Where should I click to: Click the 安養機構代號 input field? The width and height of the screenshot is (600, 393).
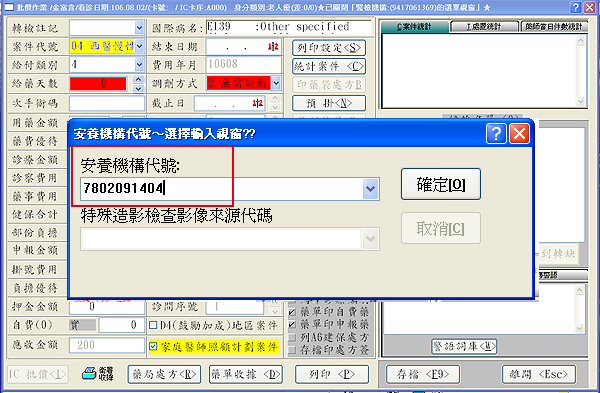[x=221, y=189]
